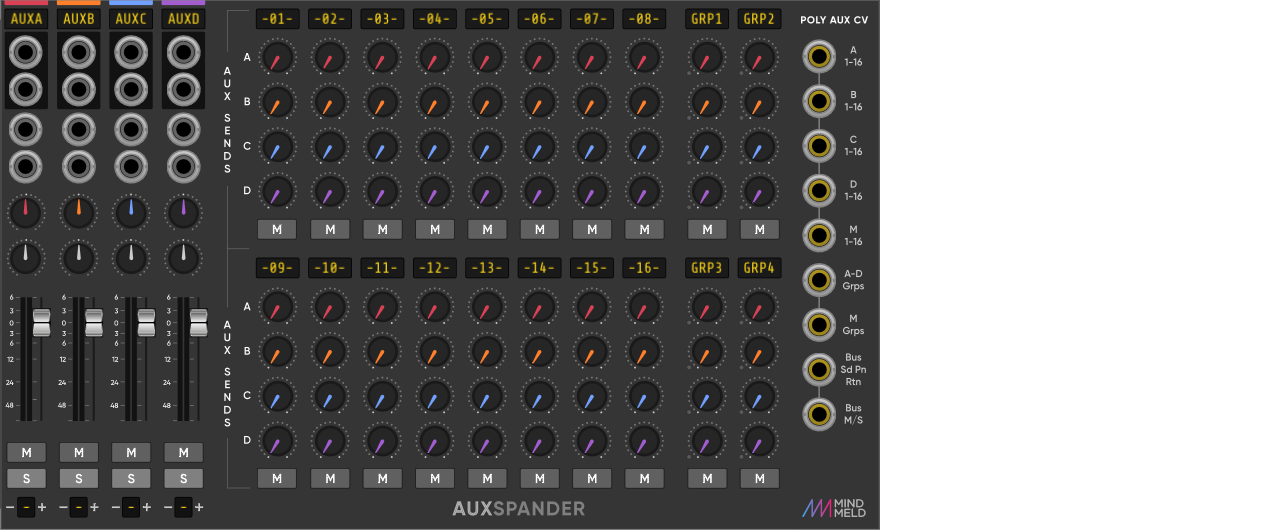Click the B 1-16 poly CV jack
The height and width of the screenshot is (531, 1278).
click(x=820, y=101)
